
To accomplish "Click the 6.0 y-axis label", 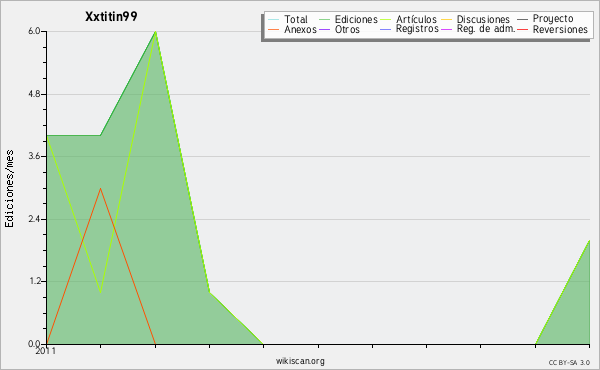I will (x=34, y=31).
